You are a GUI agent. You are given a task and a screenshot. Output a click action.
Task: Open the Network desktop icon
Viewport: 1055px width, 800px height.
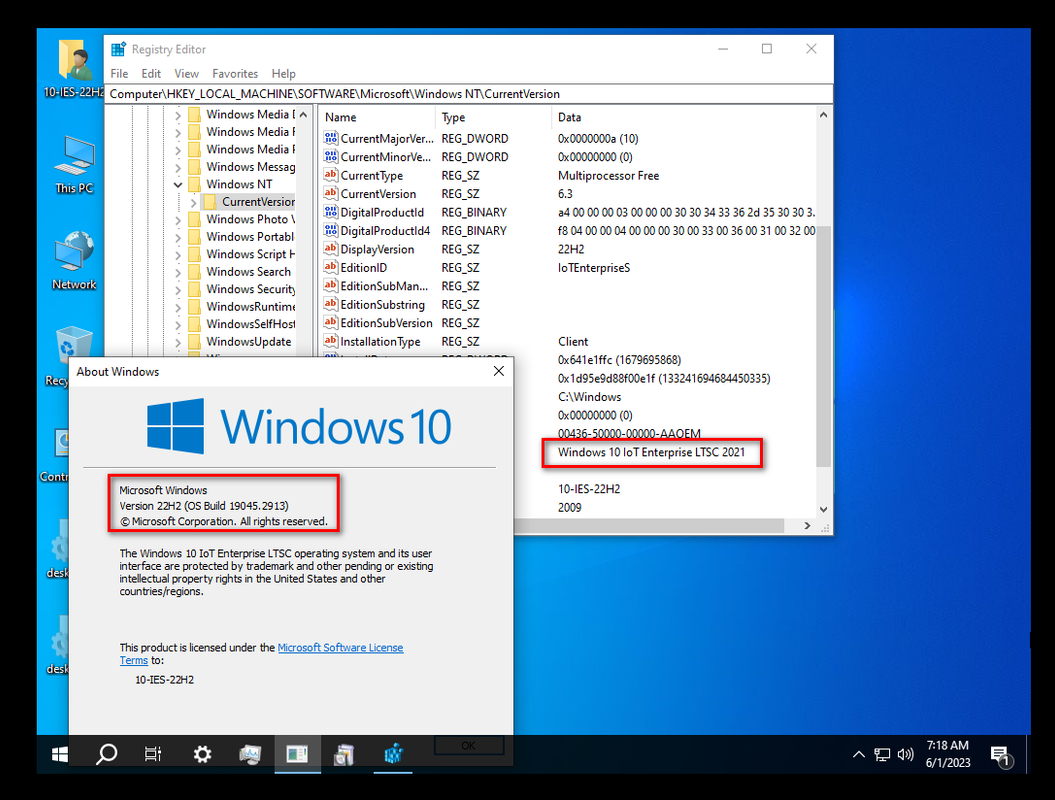click(74, 261)
